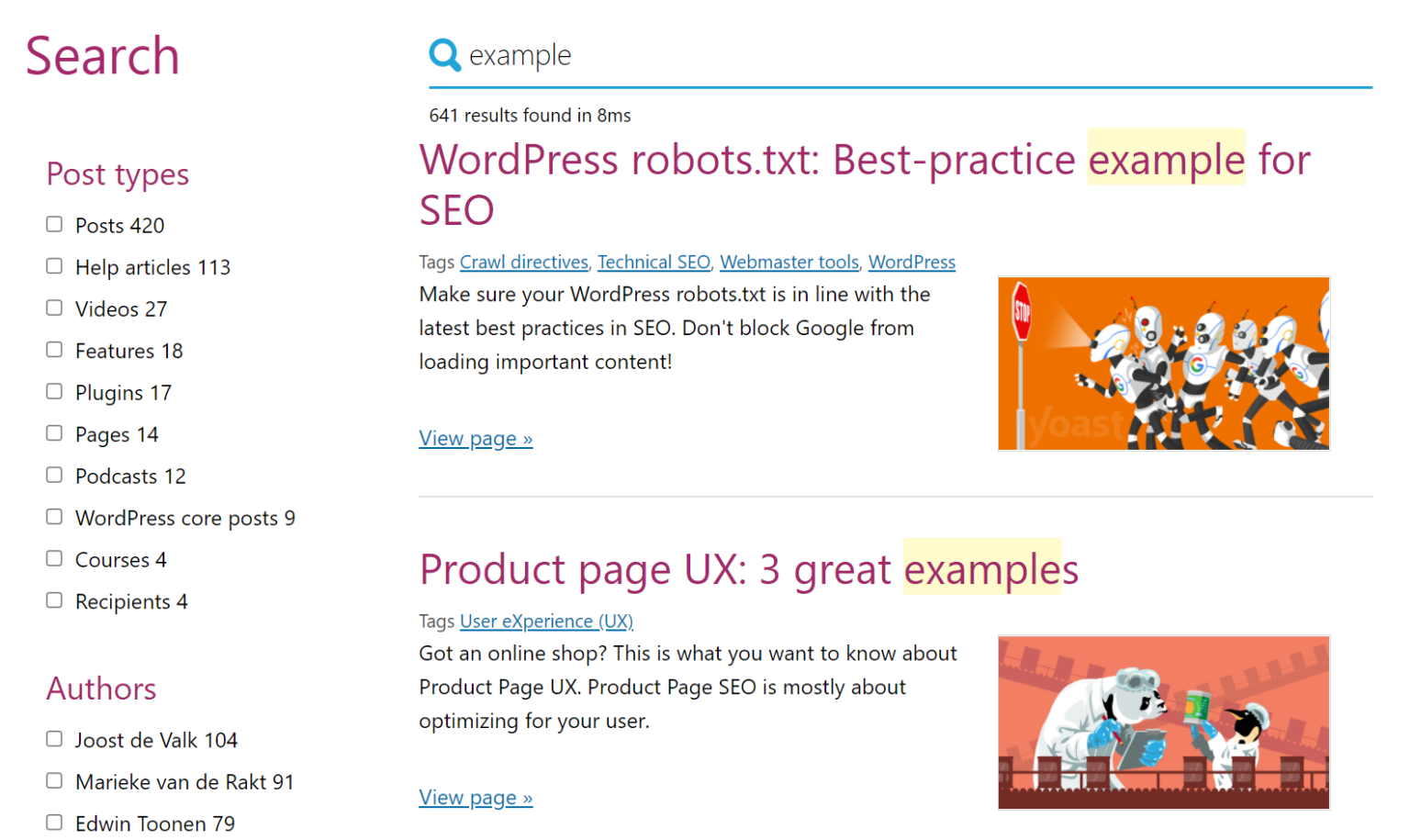This screenshot has height=840, width=1410.
Task: Enable the WordPress core posts filter
Action: [x=53, y=516]
